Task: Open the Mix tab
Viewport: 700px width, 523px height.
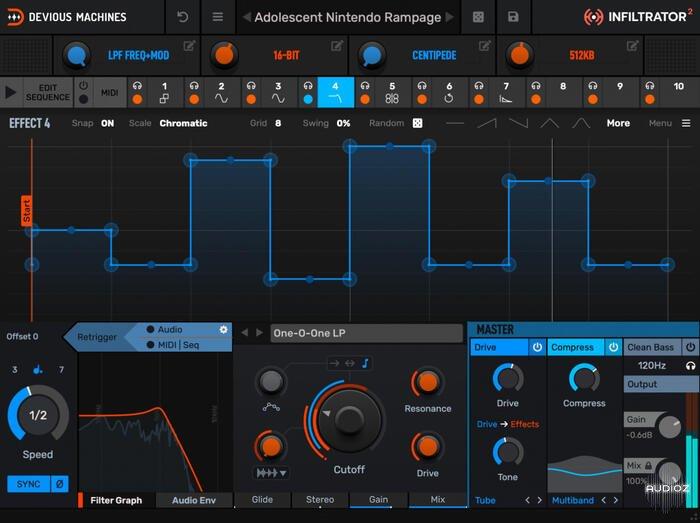Action: click(438, 500)
